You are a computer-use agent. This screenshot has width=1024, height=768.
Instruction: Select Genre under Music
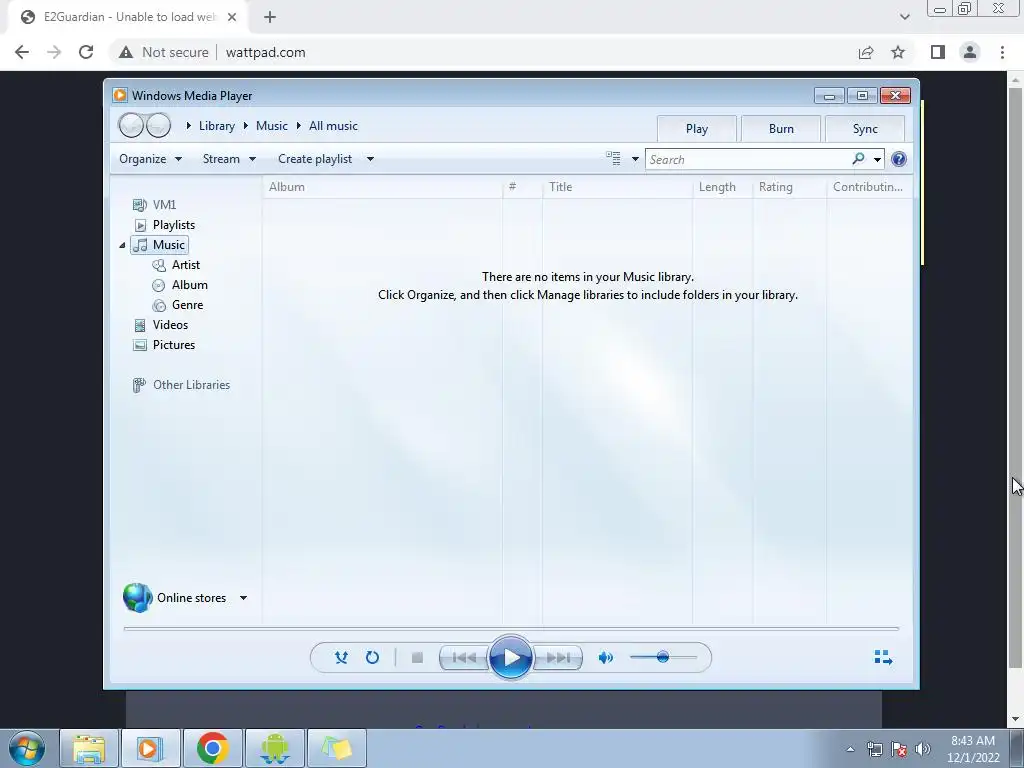[x=178, y=305]
